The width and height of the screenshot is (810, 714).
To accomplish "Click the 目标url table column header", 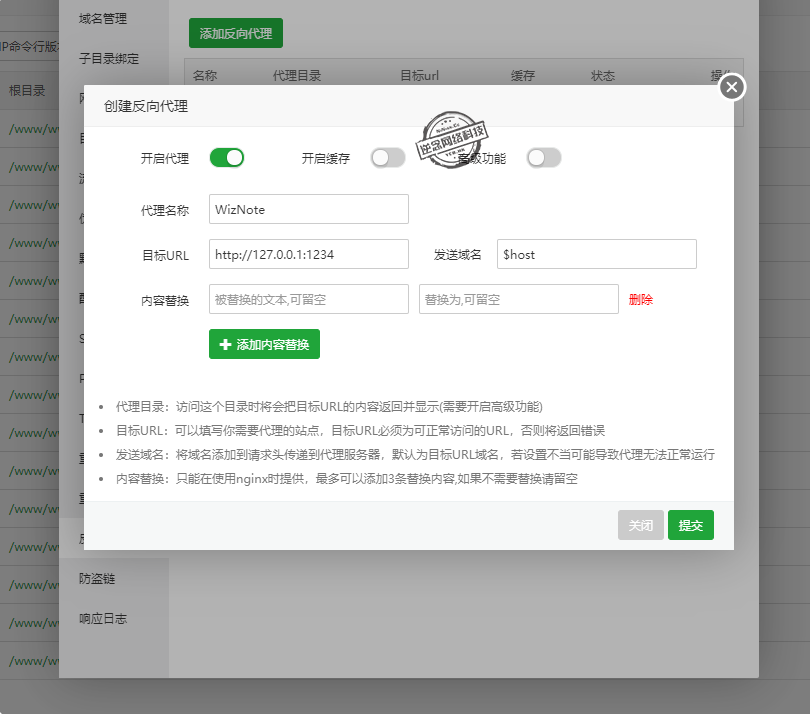I will [x=419, y=75].
